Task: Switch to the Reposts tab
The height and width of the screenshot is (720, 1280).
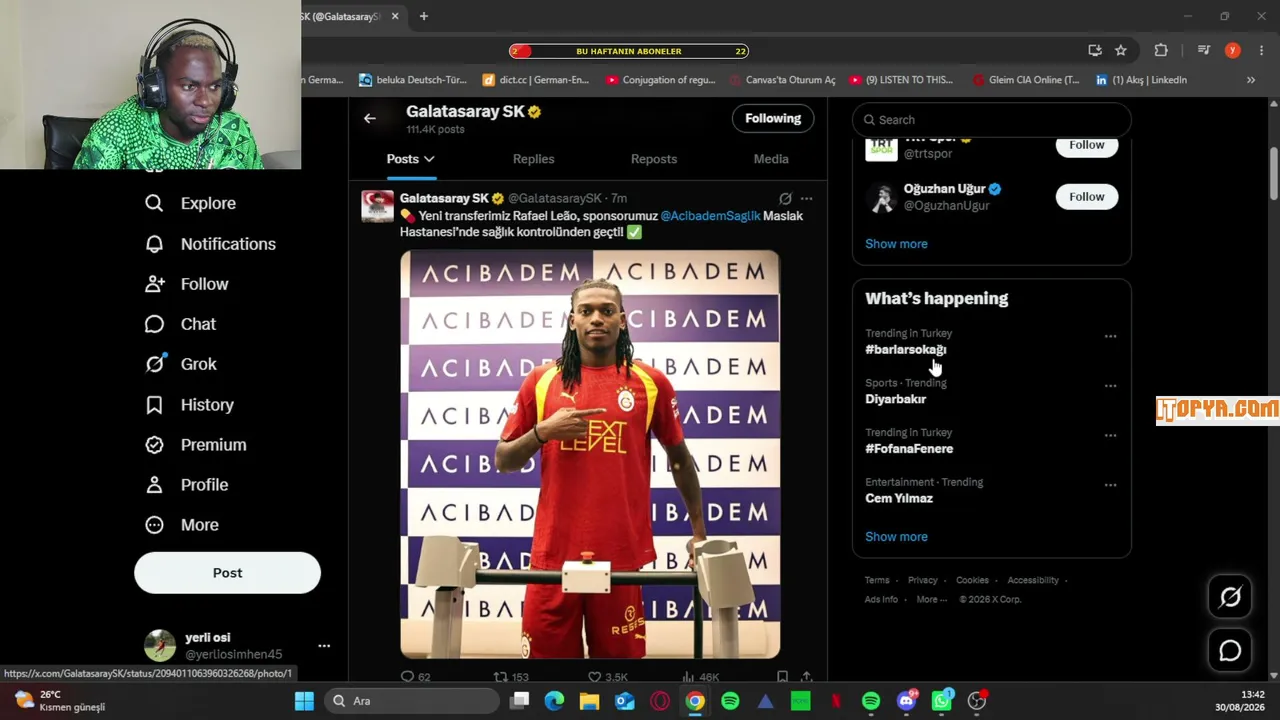Action: point(654,159)
